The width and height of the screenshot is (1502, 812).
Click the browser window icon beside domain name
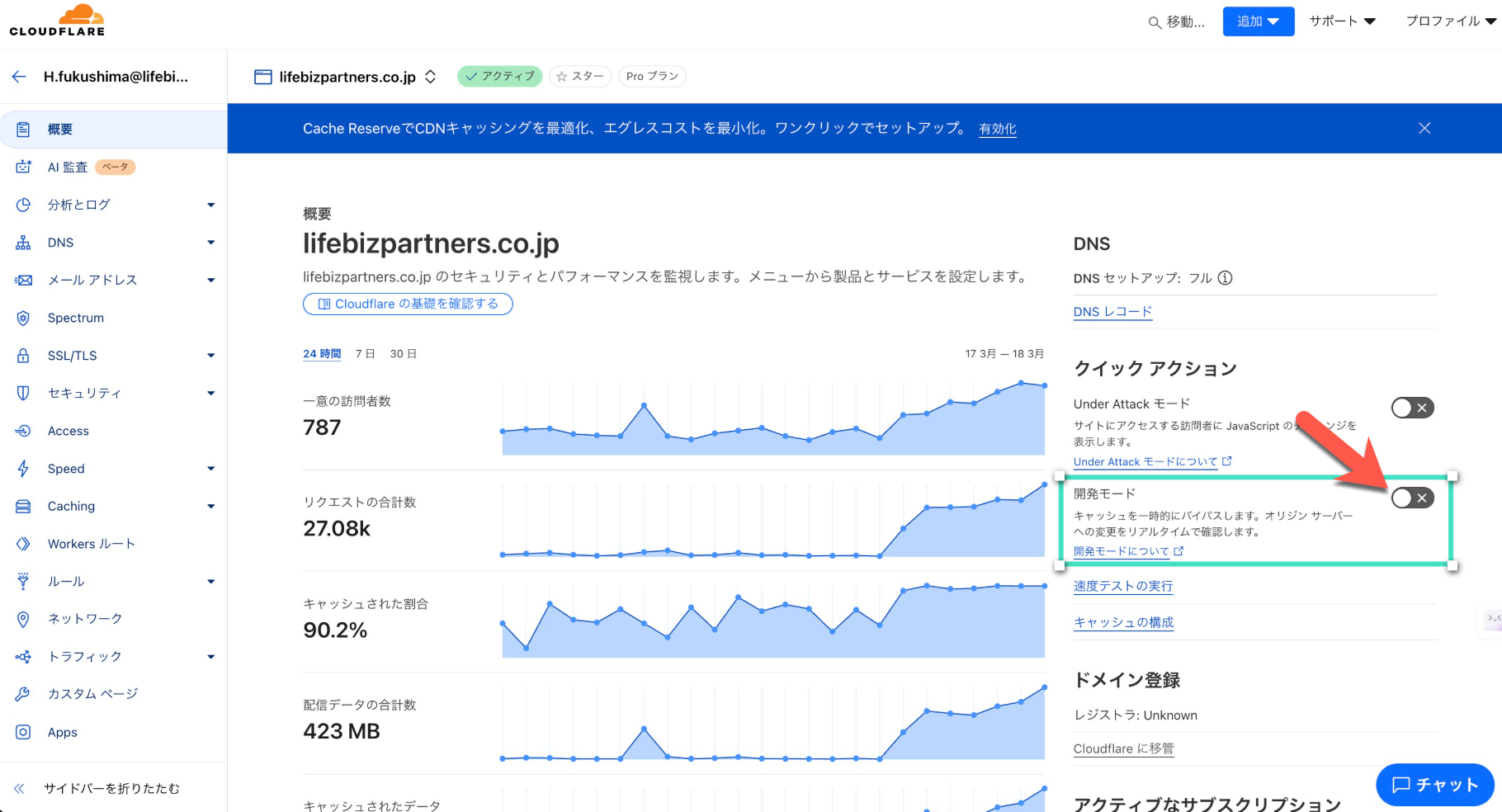click(263, 77)
